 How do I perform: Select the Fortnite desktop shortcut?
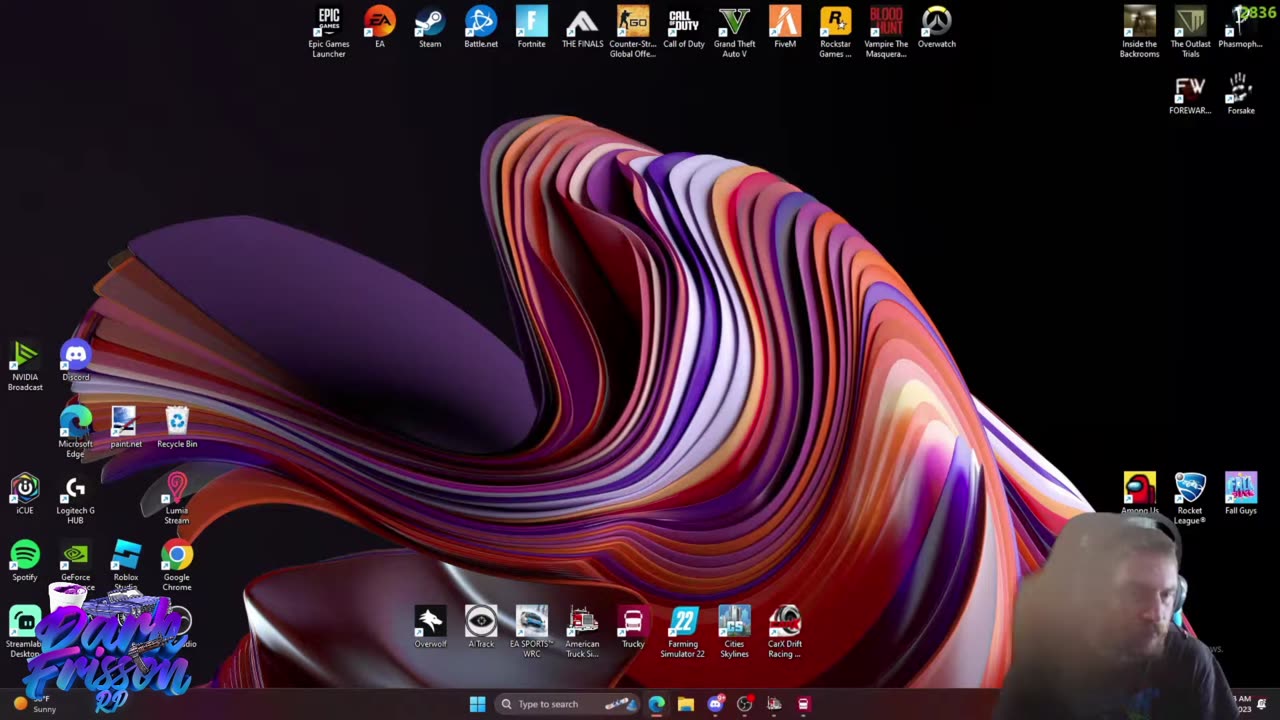532,27
